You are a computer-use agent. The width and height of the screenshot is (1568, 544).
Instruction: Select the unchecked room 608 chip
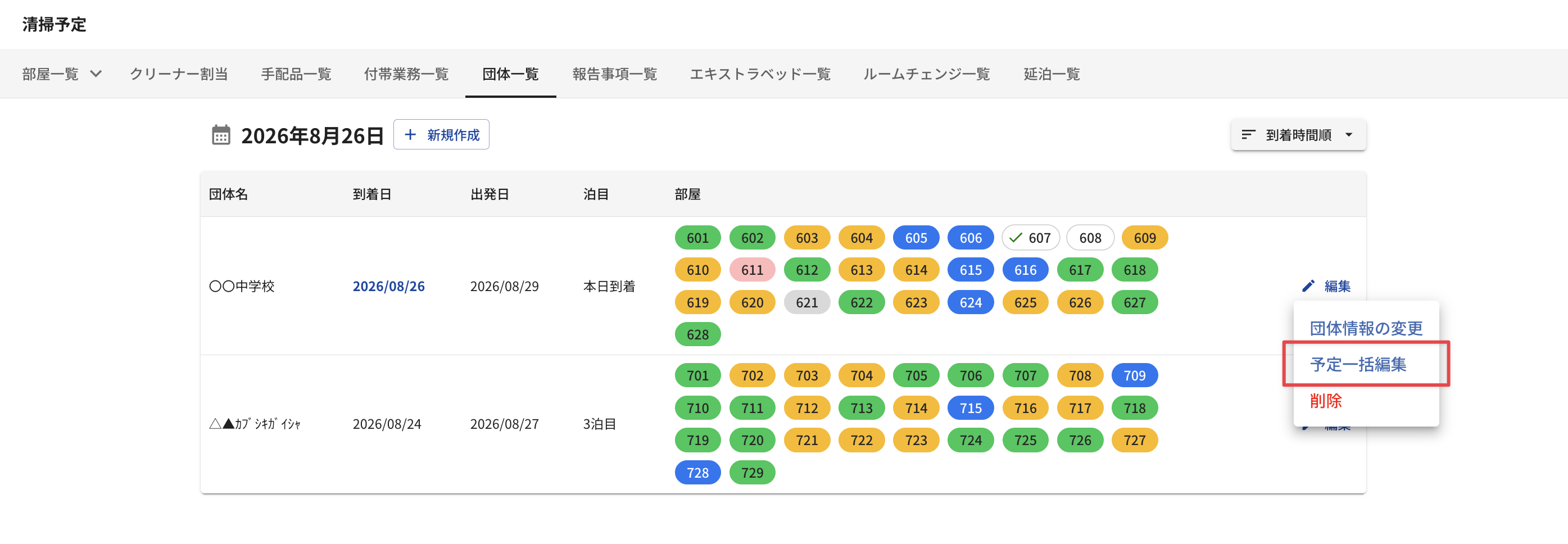(1090, 238)
